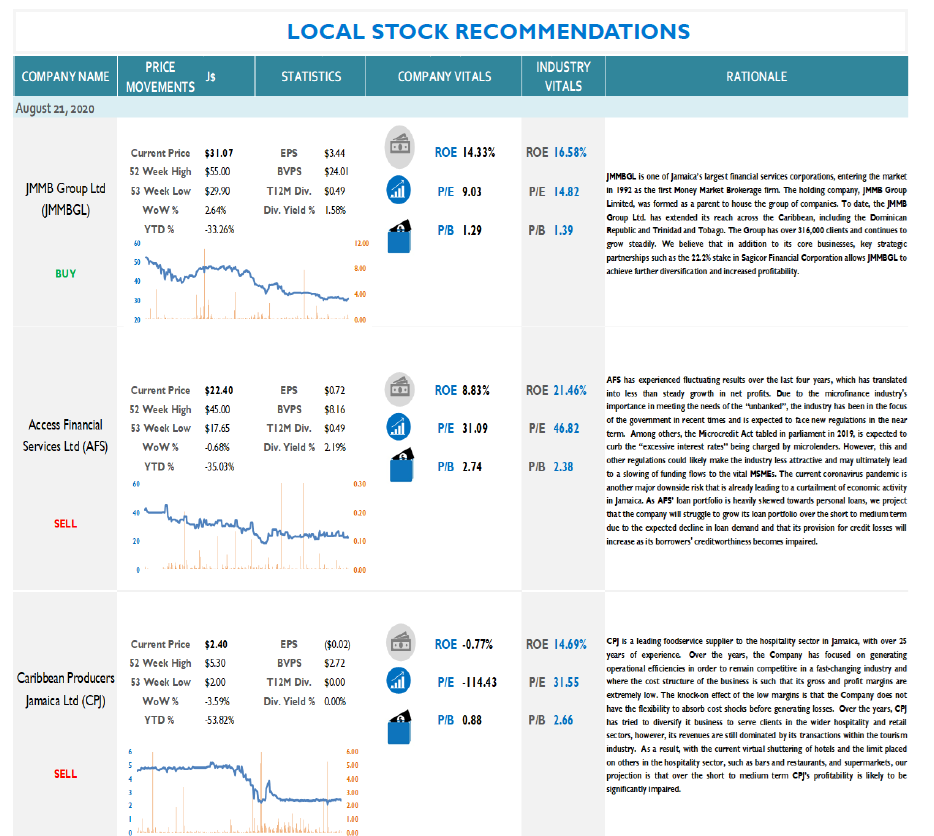Click the INDUSTRY VITALS column header
The image size is (934, 836).
[563, 76]
